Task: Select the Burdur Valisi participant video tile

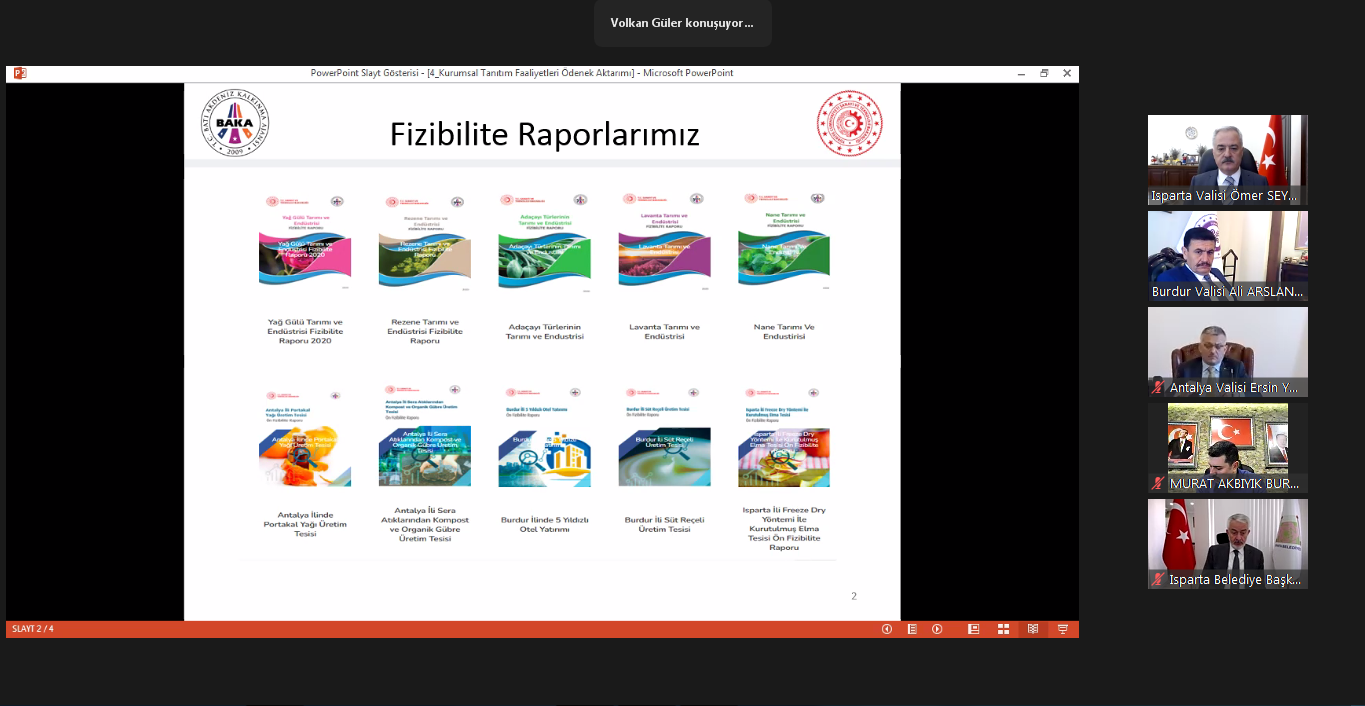Action: pos(1227,256)
